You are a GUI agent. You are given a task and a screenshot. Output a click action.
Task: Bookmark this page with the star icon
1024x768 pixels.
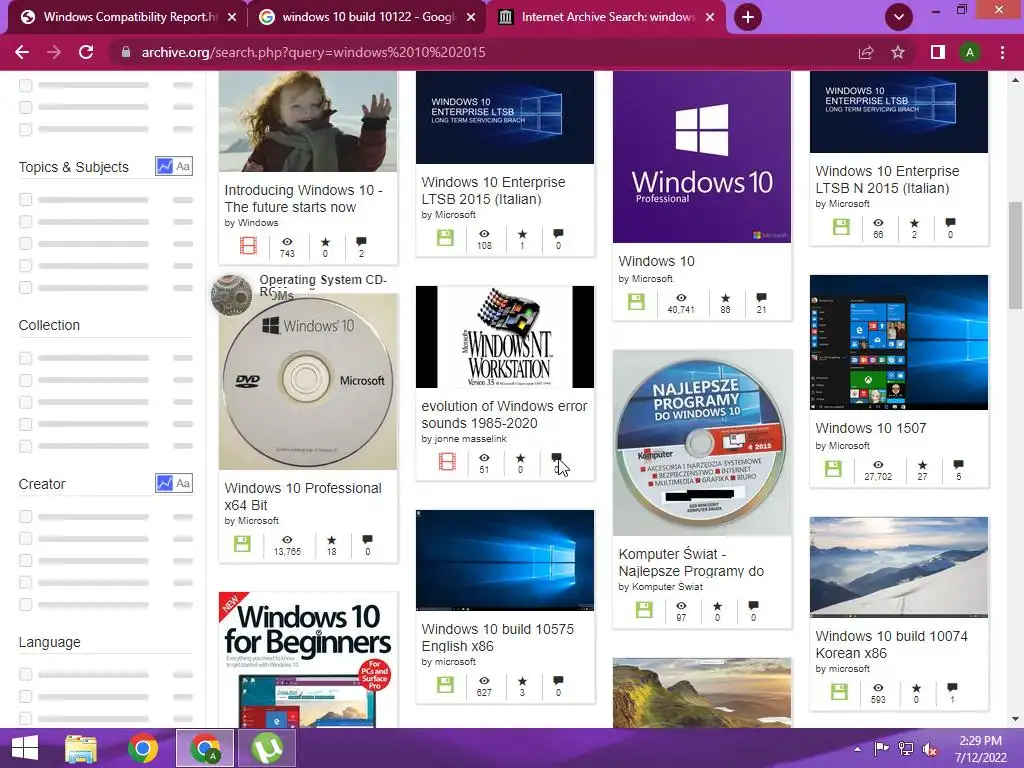898,52
